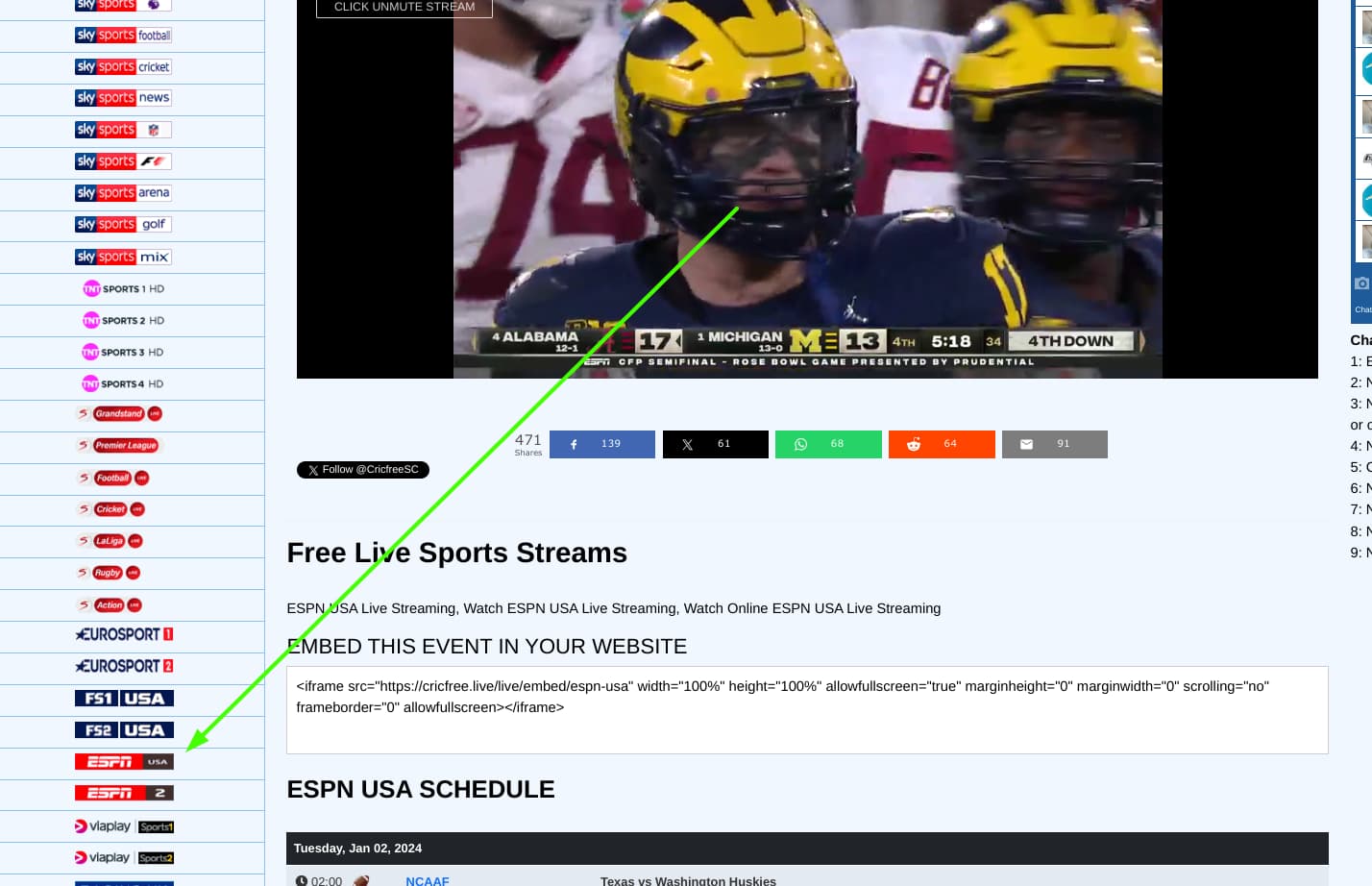Open the FS1 USA channel
Image resolution: width=1372 pixels, height=886 pixels.
coord(124,698)
